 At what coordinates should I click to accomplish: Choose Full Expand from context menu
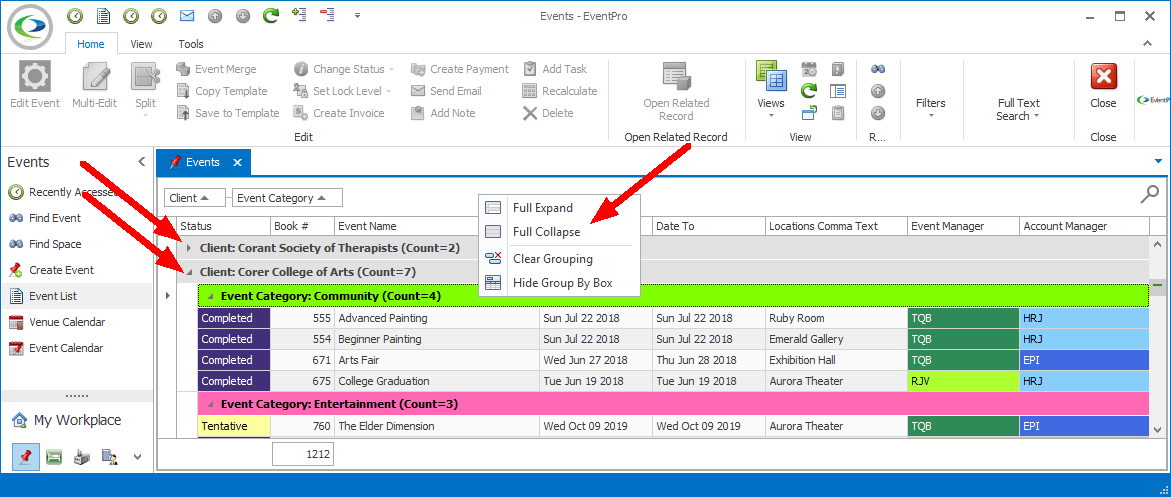tap(559, 208)
